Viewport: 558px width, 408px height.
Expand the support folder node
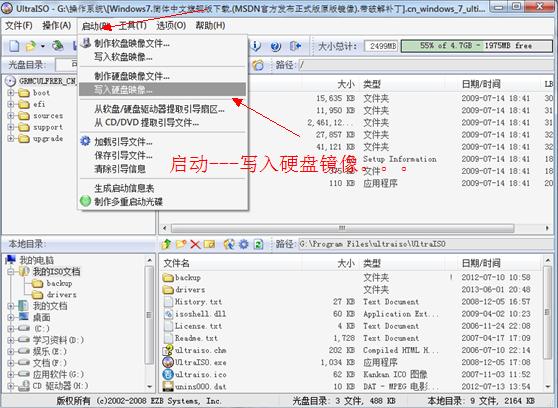click(11, 127)
